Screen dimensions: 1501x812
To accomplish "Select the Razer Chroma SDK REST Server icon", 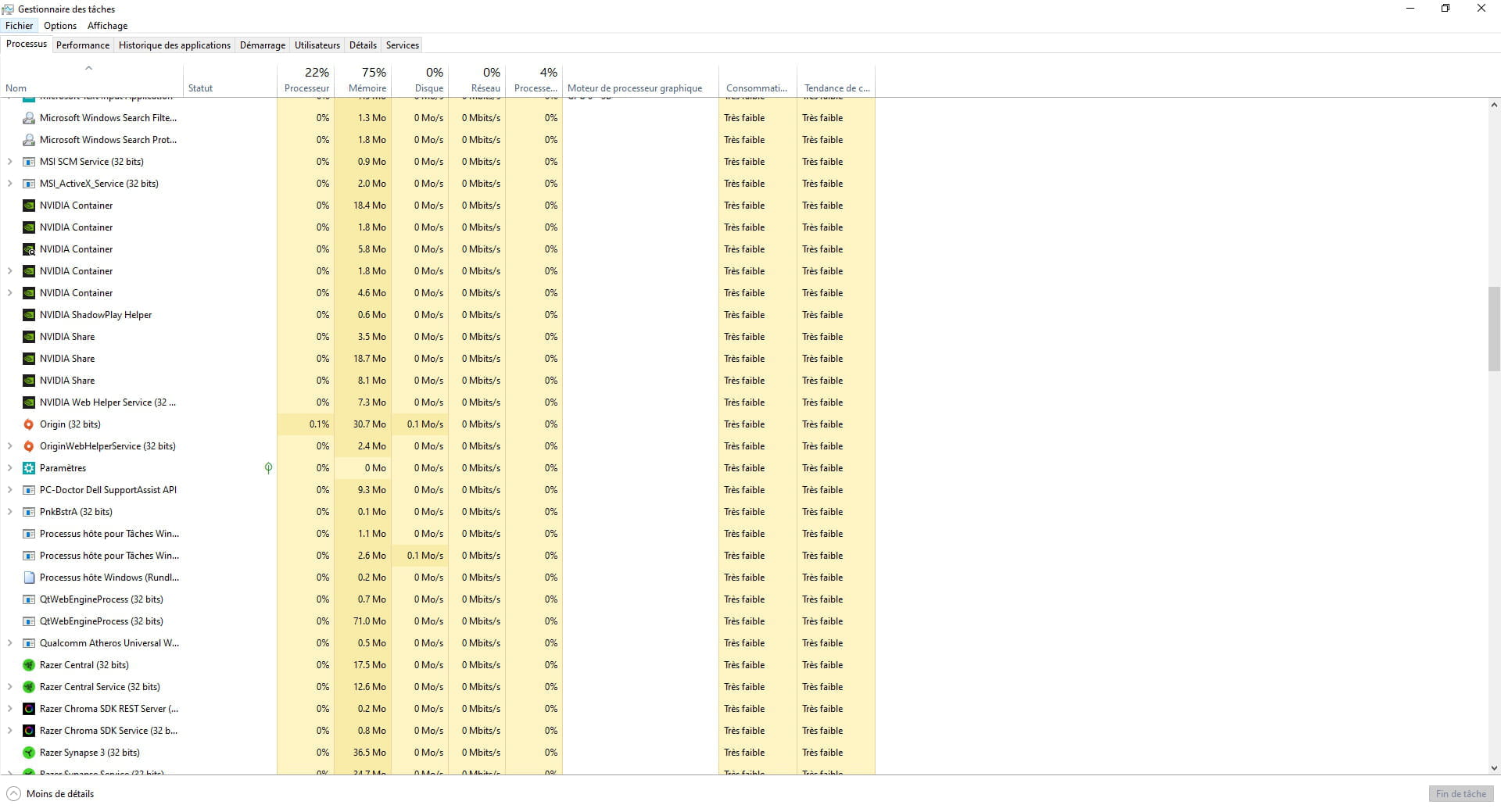I will [x=29, y=709].
